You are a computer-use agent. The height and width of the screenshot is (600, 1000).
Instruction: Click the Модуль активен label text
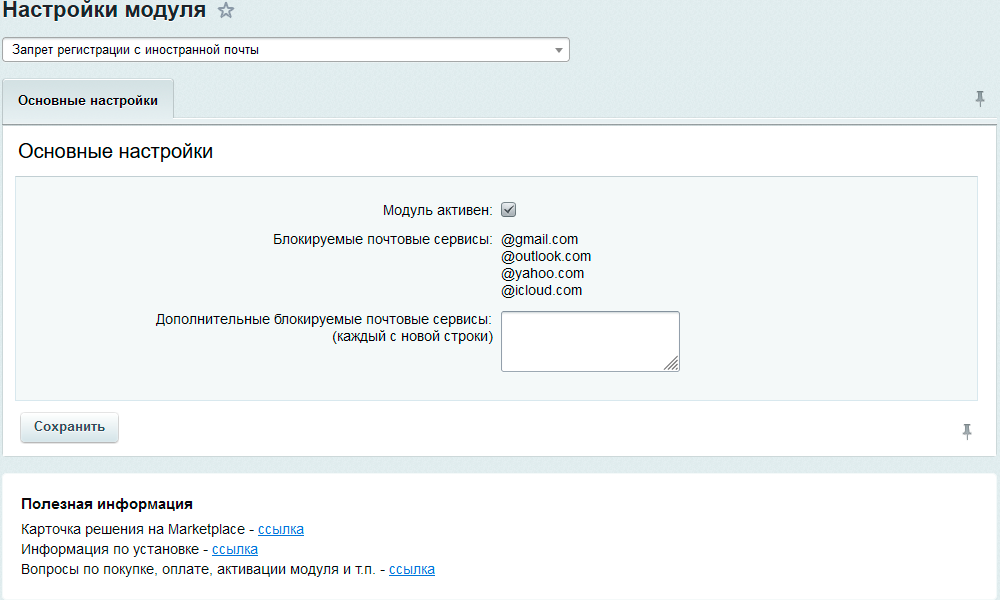point(437,210)
